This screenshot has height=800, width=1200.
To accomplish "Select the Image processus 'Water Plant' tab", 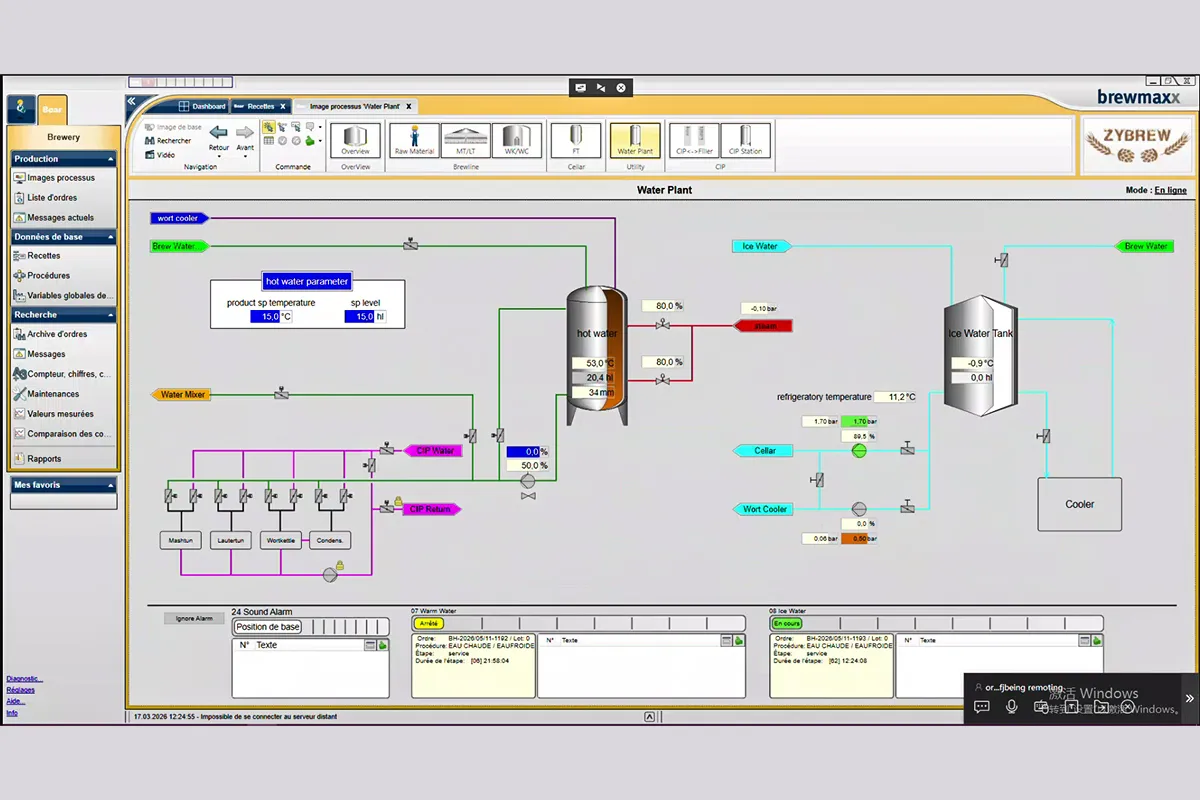I will tap(355, 106).
